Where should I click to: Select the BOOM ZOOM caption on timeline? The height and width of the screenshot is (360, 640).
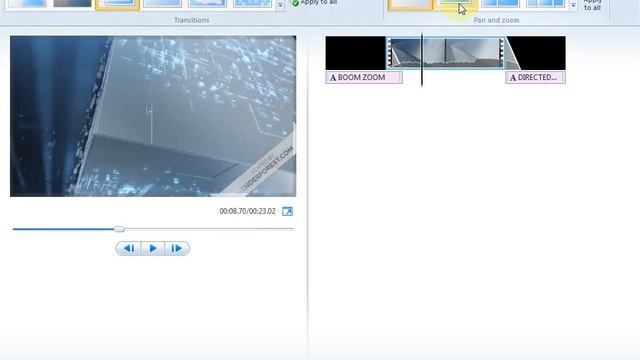click(x=364, y=77)
